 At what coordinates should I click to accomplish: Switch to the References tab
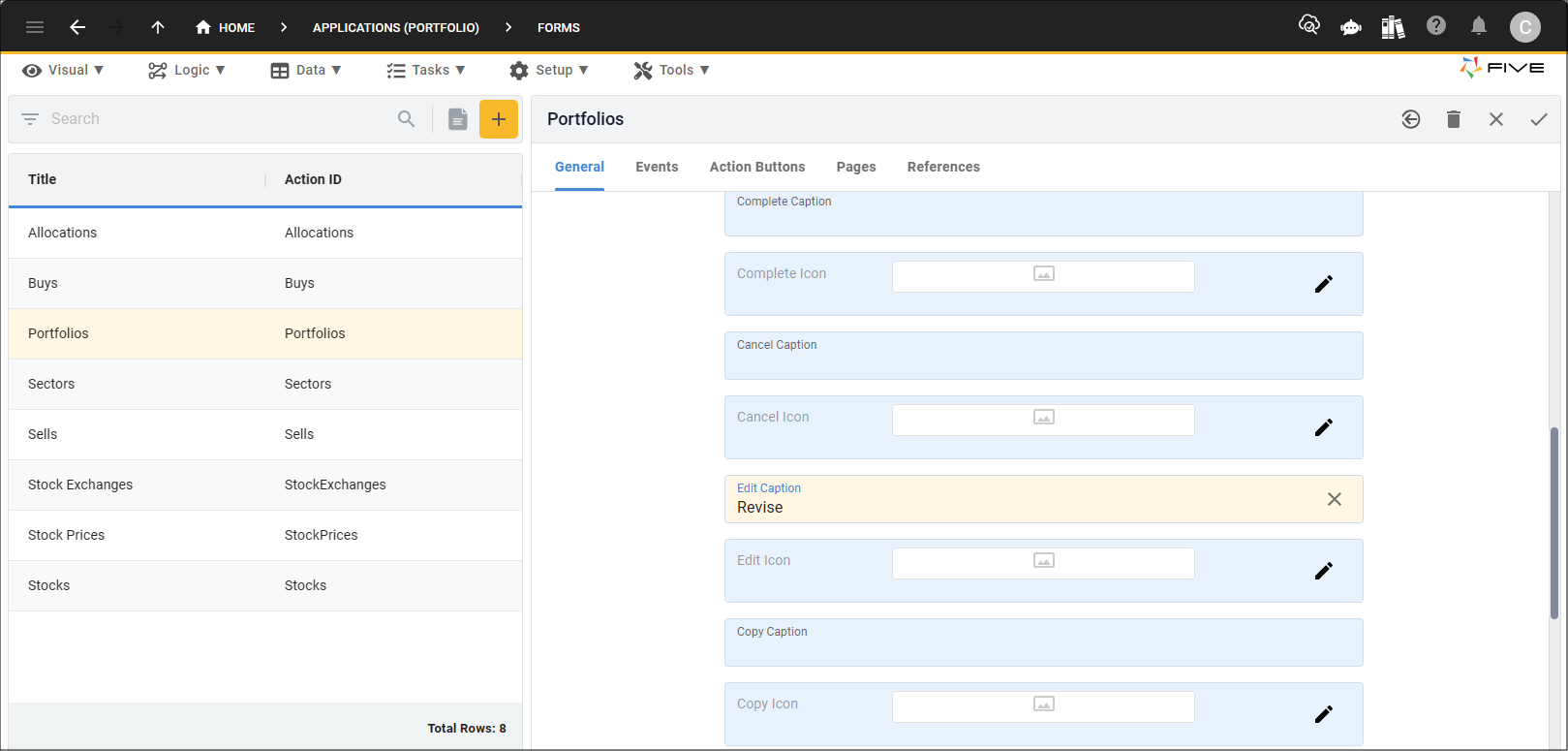tap(943, 167)
